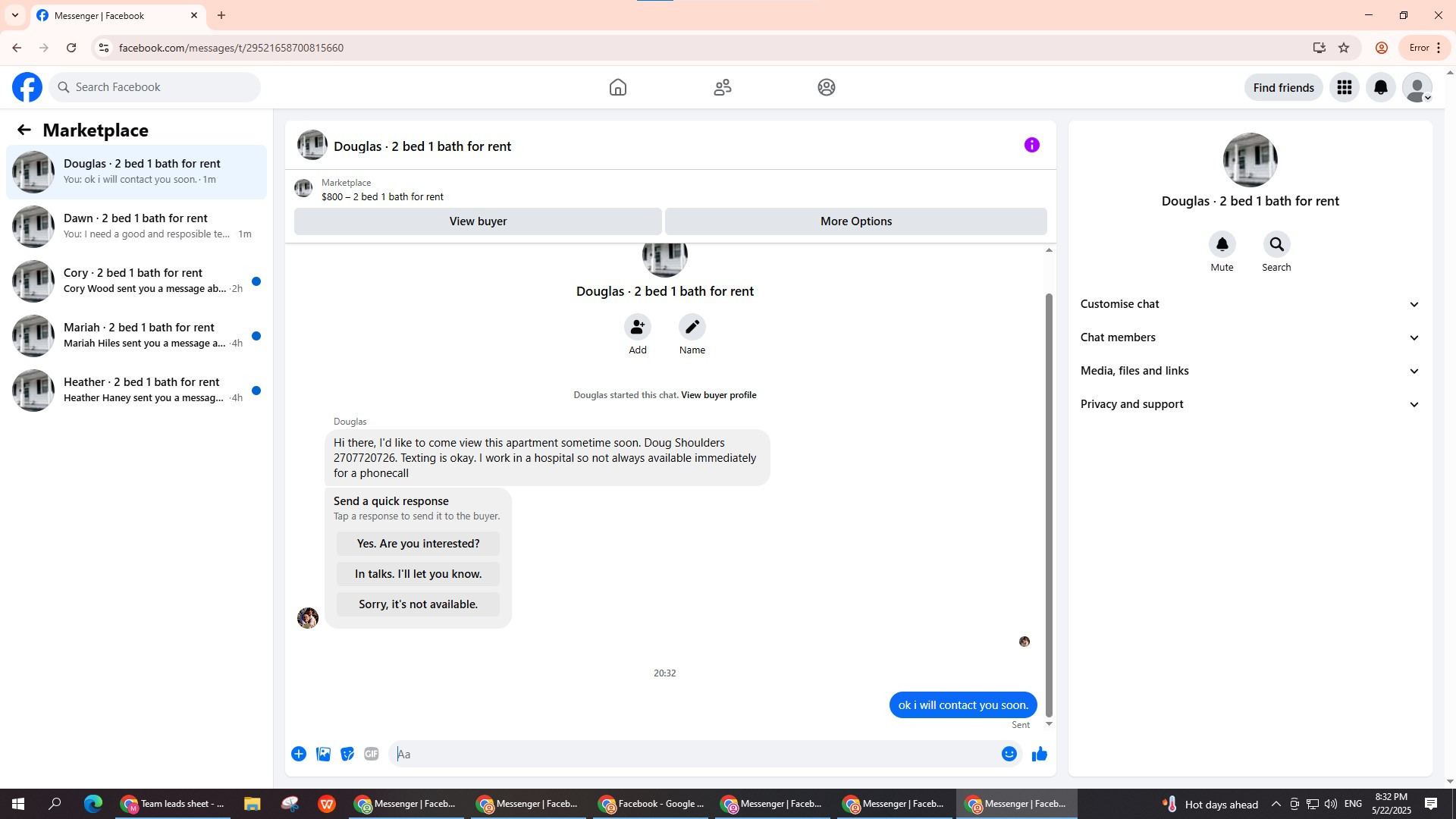
Task: Open Windows taskbar search
Action: (x=55, y=804)
